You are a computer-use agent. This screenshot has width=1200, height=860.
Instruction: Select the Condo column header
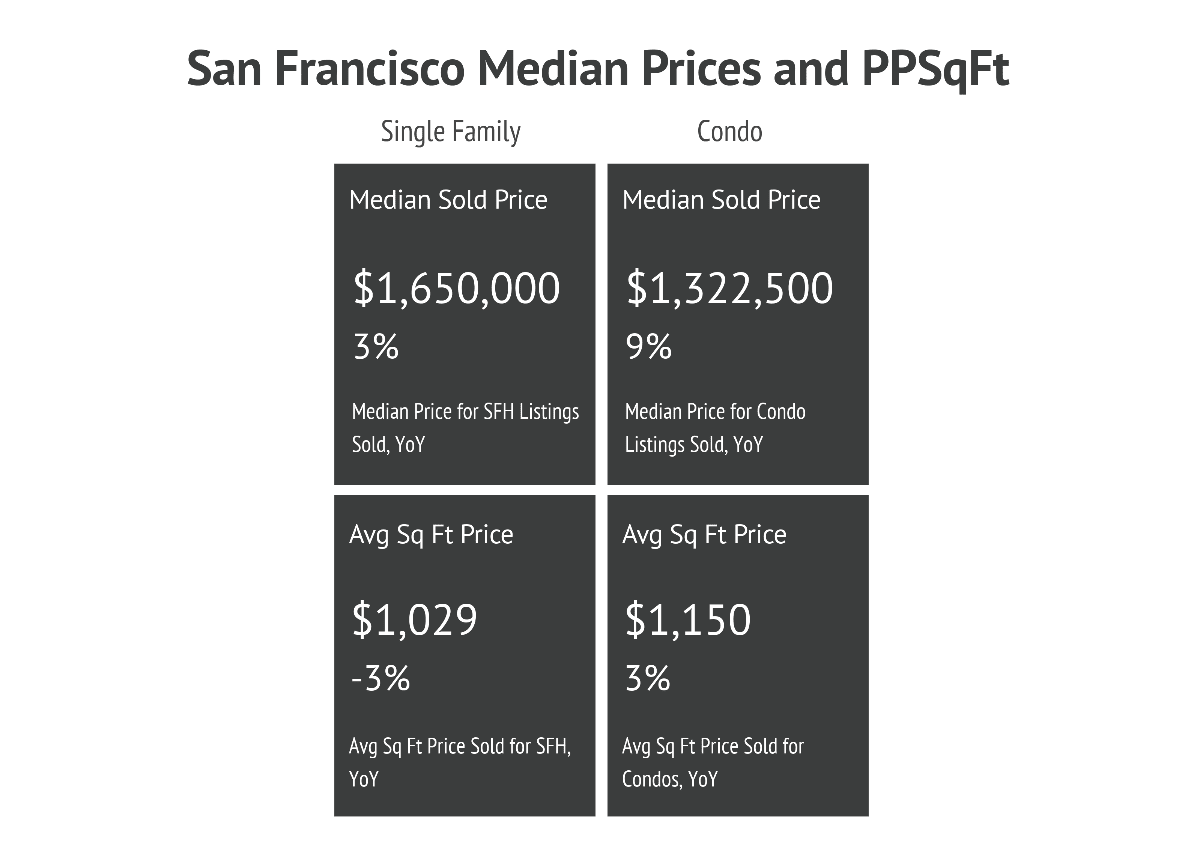[x=730, y=131]
